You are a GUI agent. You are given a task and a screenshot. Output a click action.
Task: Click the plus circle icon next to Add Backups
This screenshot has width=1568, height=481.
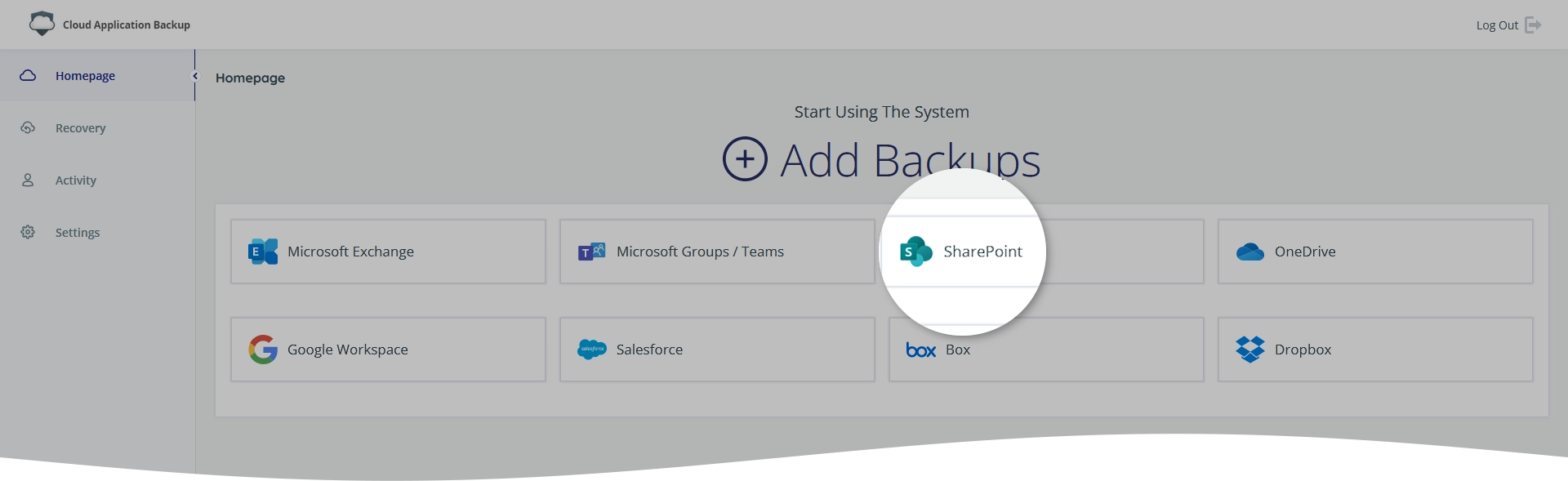pos(745,158)
